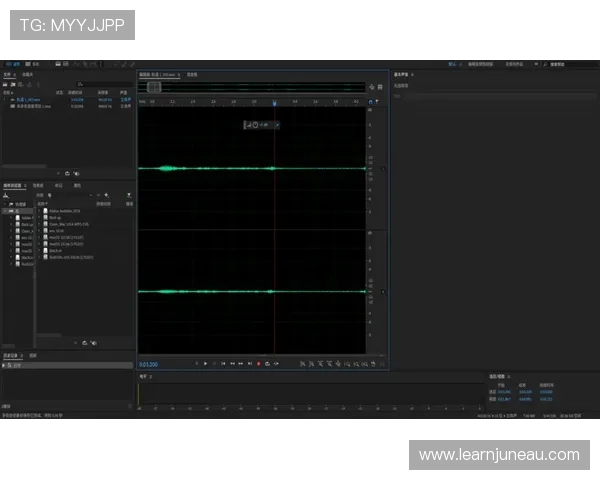The image size is (600, 480).
Task: Open the Media Browser tab
Action: (x=13, y=185)
